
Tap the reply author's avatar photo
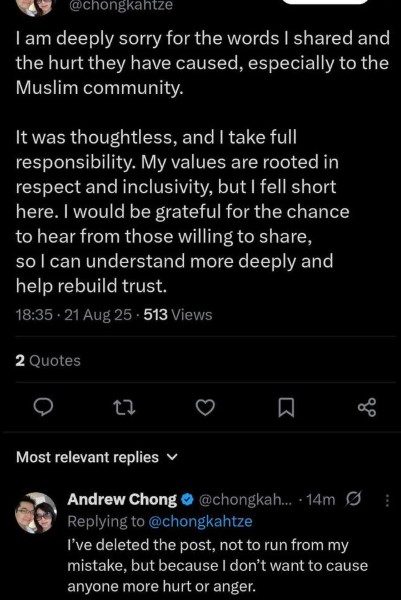point(36,513)
